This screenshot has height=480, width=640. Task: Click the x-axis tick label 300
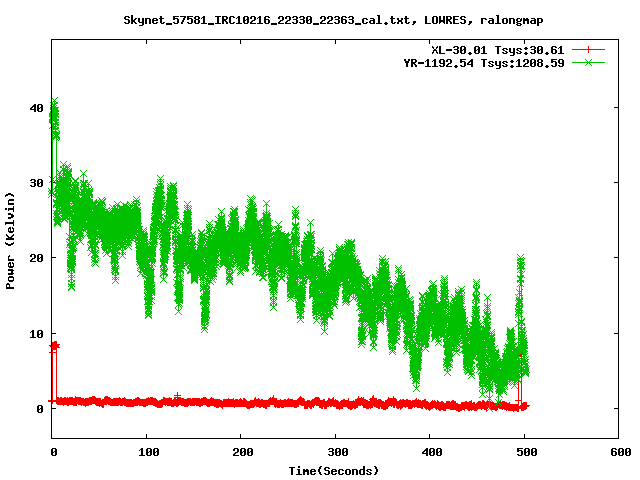338,452
